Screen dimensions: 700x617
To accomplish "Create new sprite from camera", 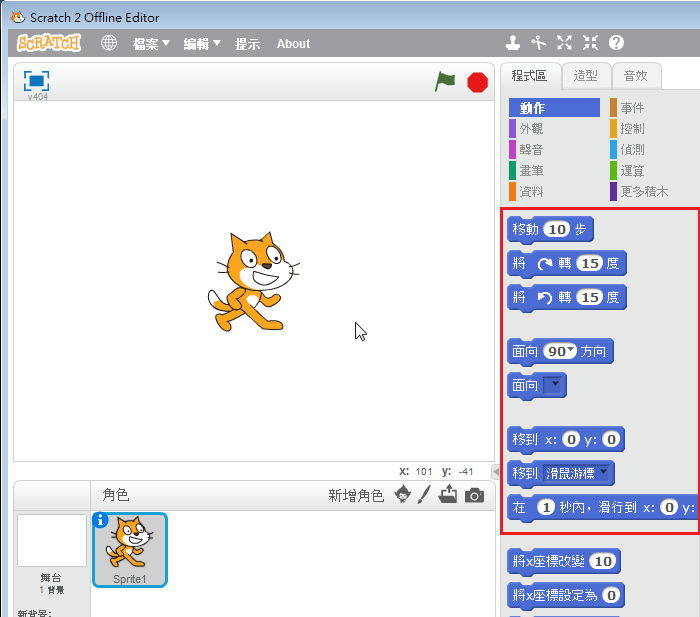I will (x=474, y=495).
